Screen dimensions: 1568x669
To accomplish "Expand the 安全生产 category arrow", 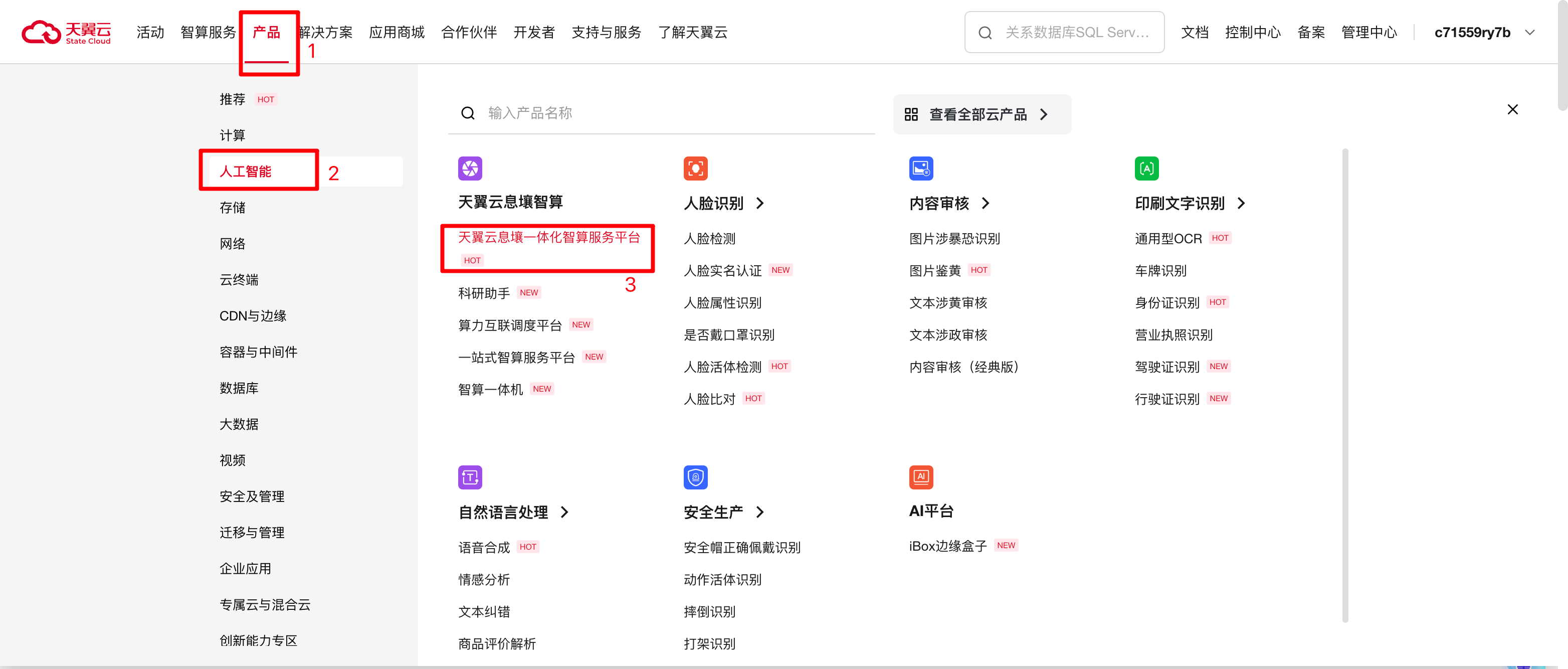I will point(759,512).
